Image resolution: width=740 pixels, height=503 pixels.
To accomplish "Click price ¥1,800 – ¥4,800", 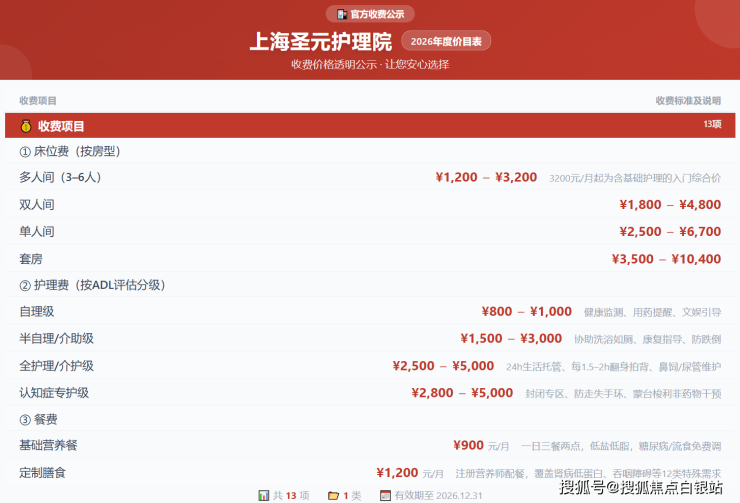I will [670, 204].
